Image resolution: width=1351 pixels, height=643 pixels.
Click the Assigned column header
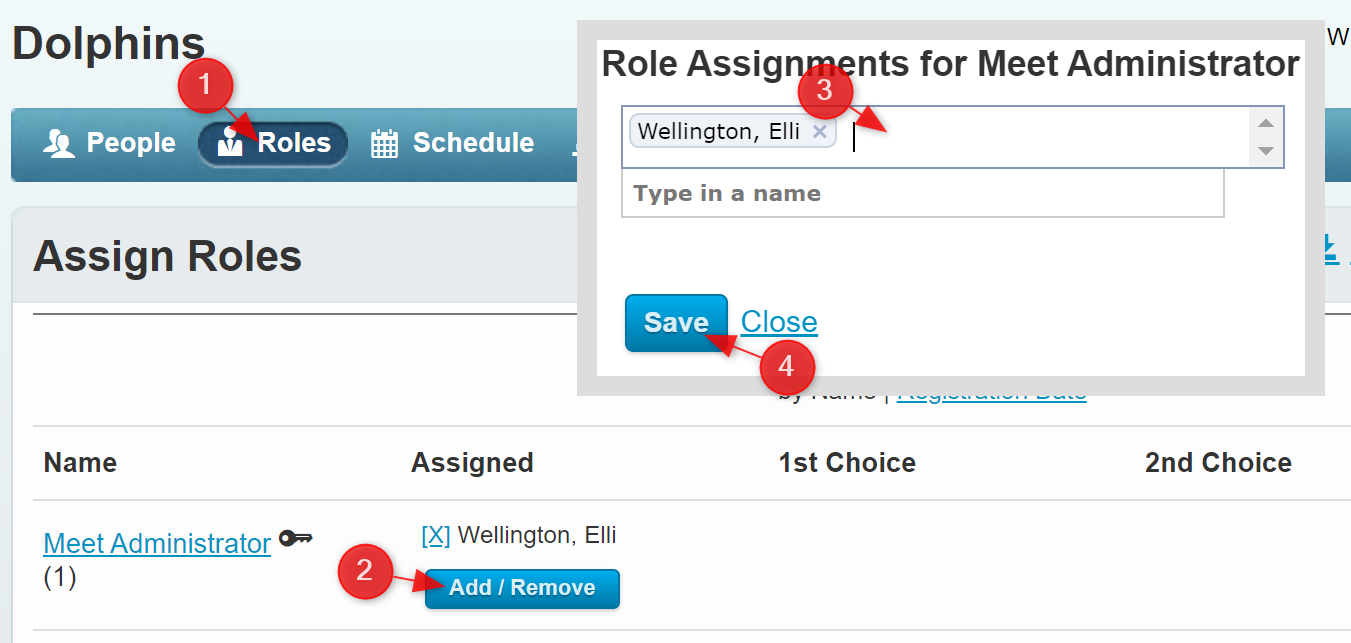[x=472, y=463]
